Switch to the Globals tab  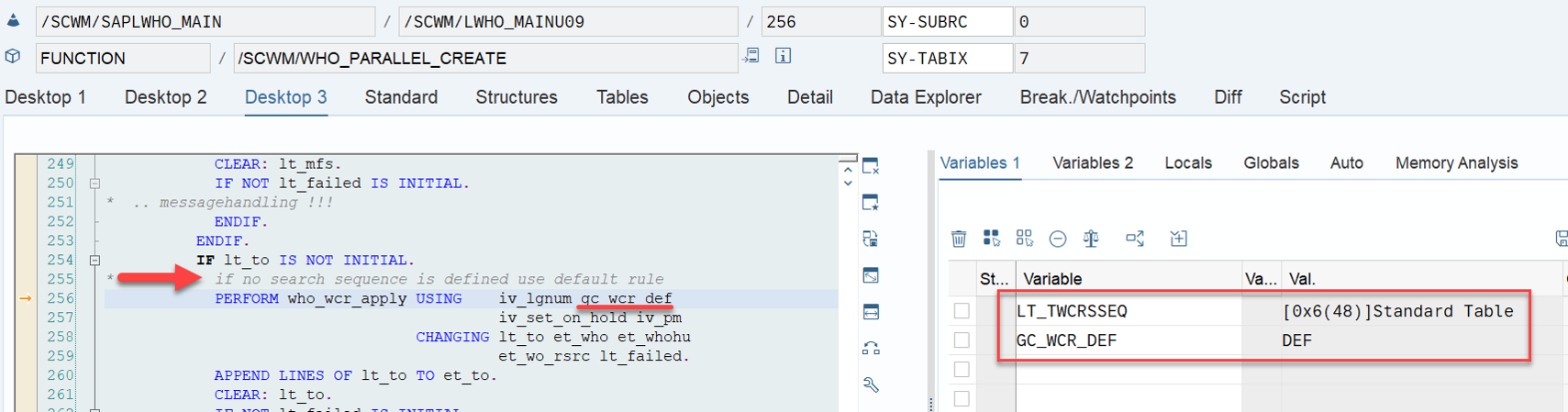[1271, 163]
